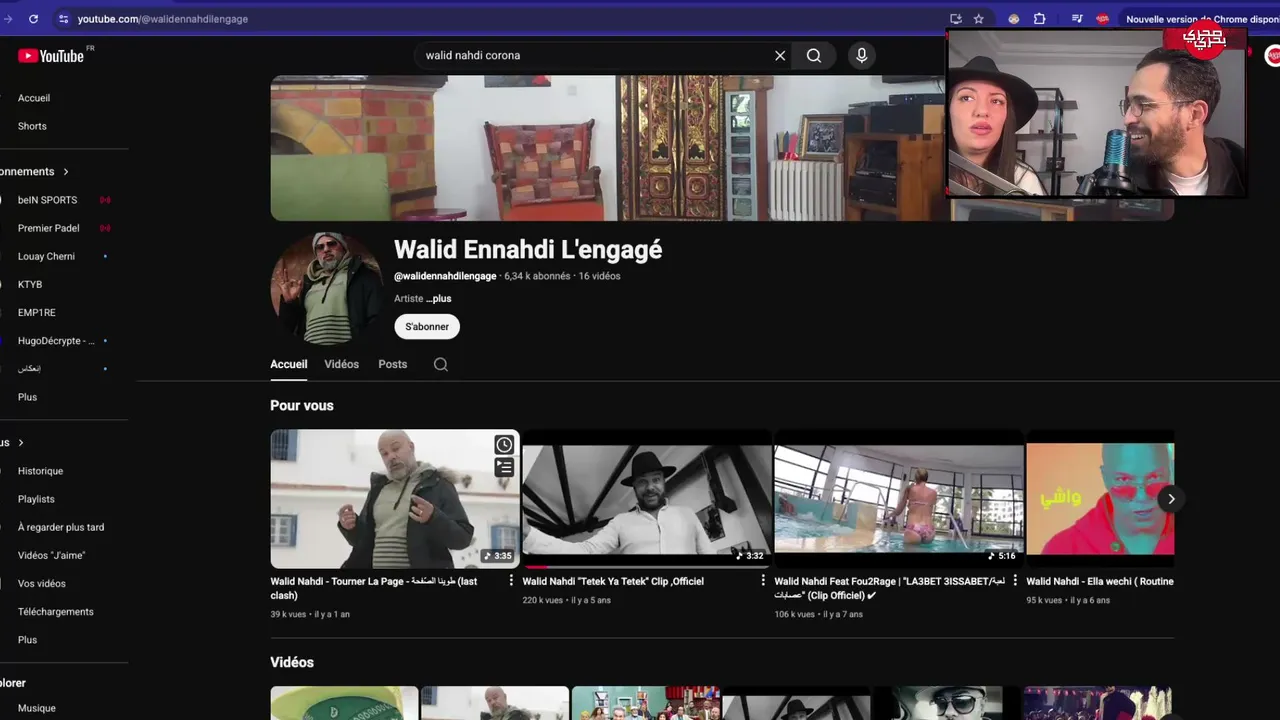The height and width of the screenshot is (720, 1280).
Task: Open the YouTube account avatar, top right
Action: pos(1272,56)
